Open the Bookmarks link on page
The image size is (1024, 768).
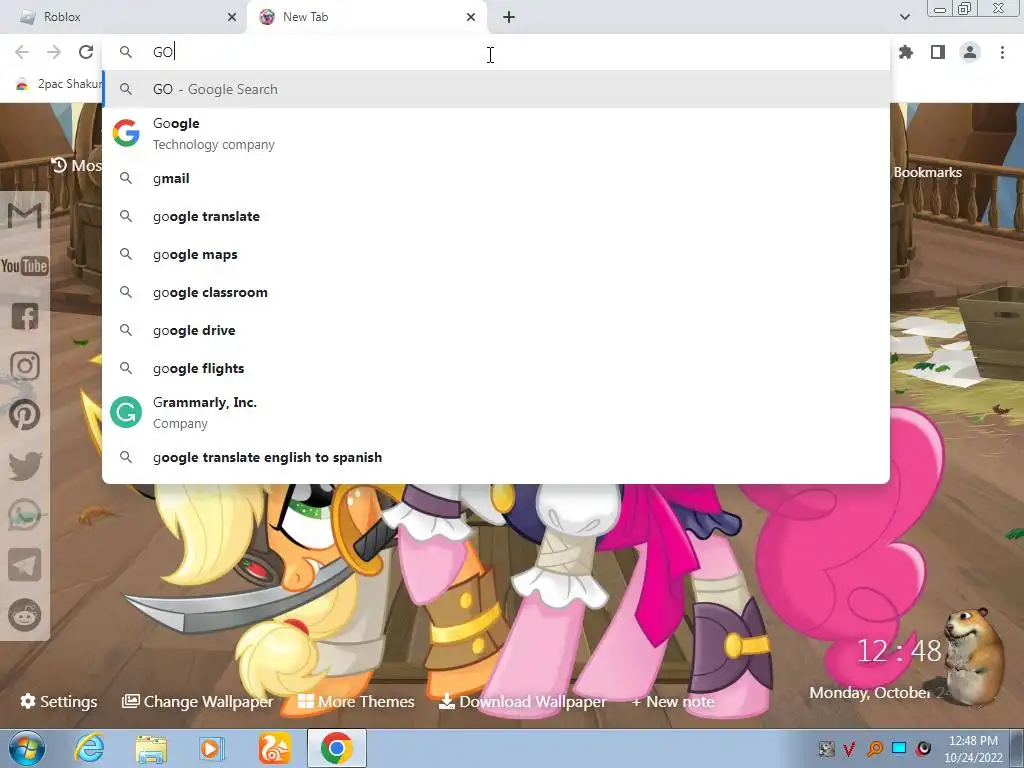click(927, 172)
